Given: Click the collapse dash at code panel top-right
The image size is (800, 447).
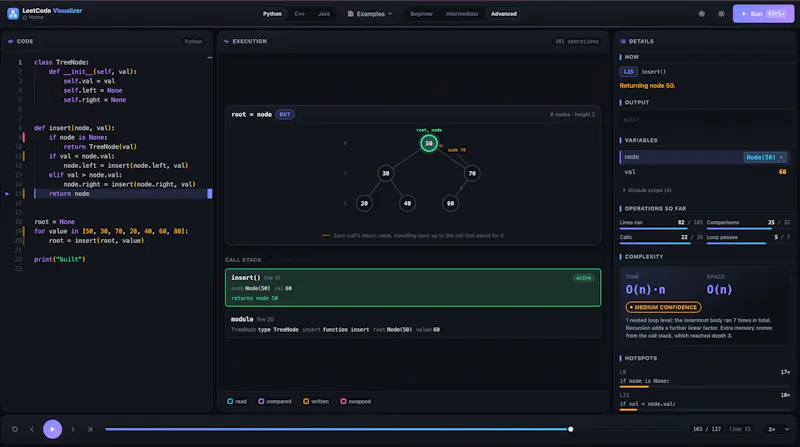Looking at the screenshot, I should (209, 58).
